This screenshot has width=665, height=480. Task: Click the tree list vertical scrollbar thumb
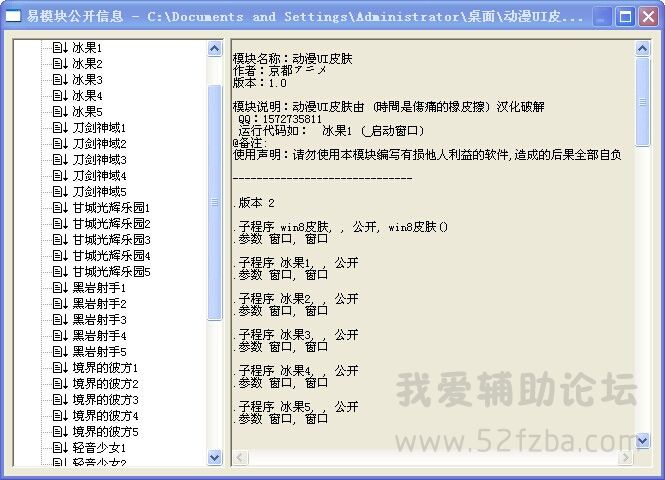point(215,203)
